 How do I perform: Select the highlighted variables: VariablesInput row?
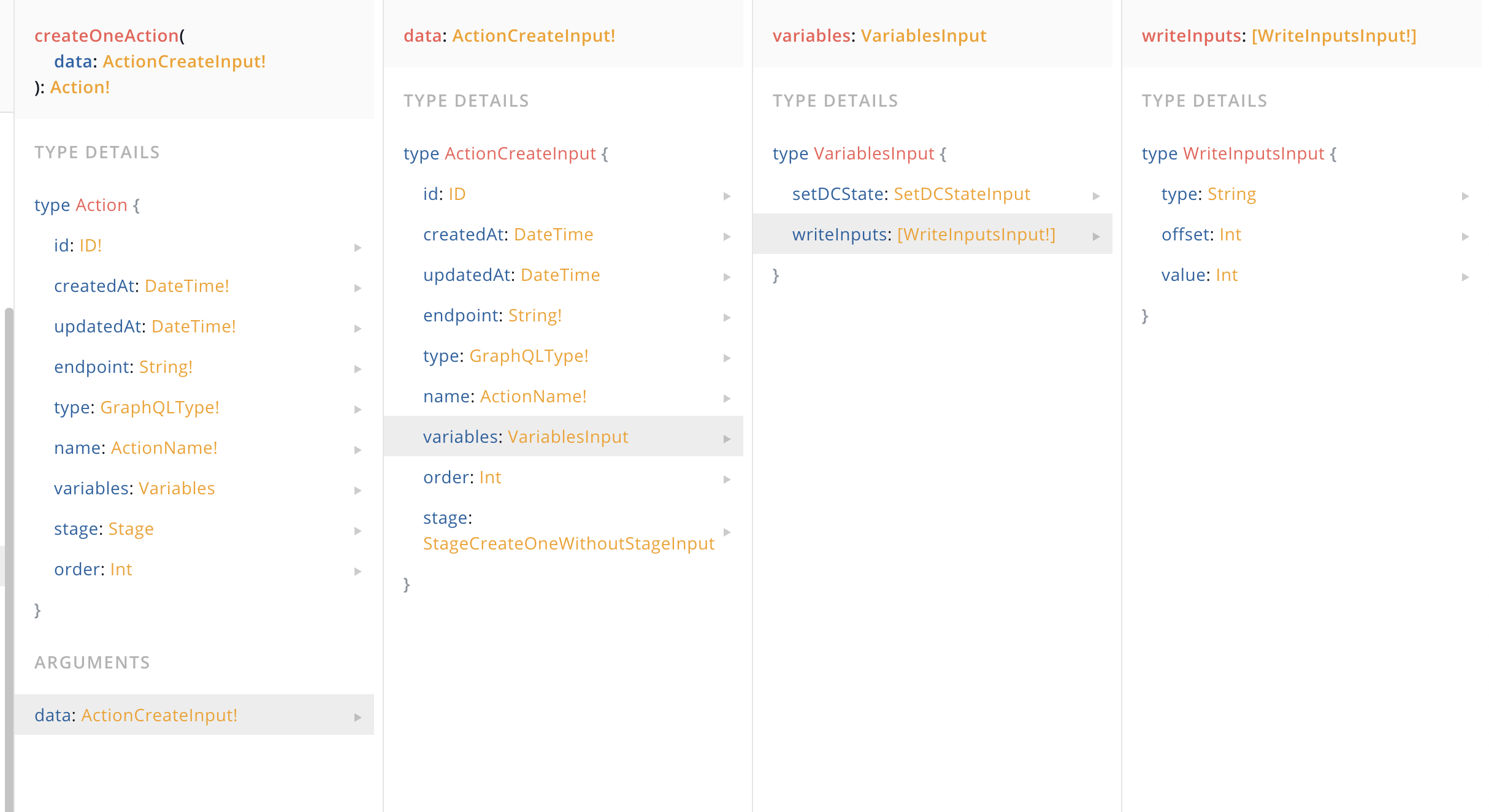[563, 436]
